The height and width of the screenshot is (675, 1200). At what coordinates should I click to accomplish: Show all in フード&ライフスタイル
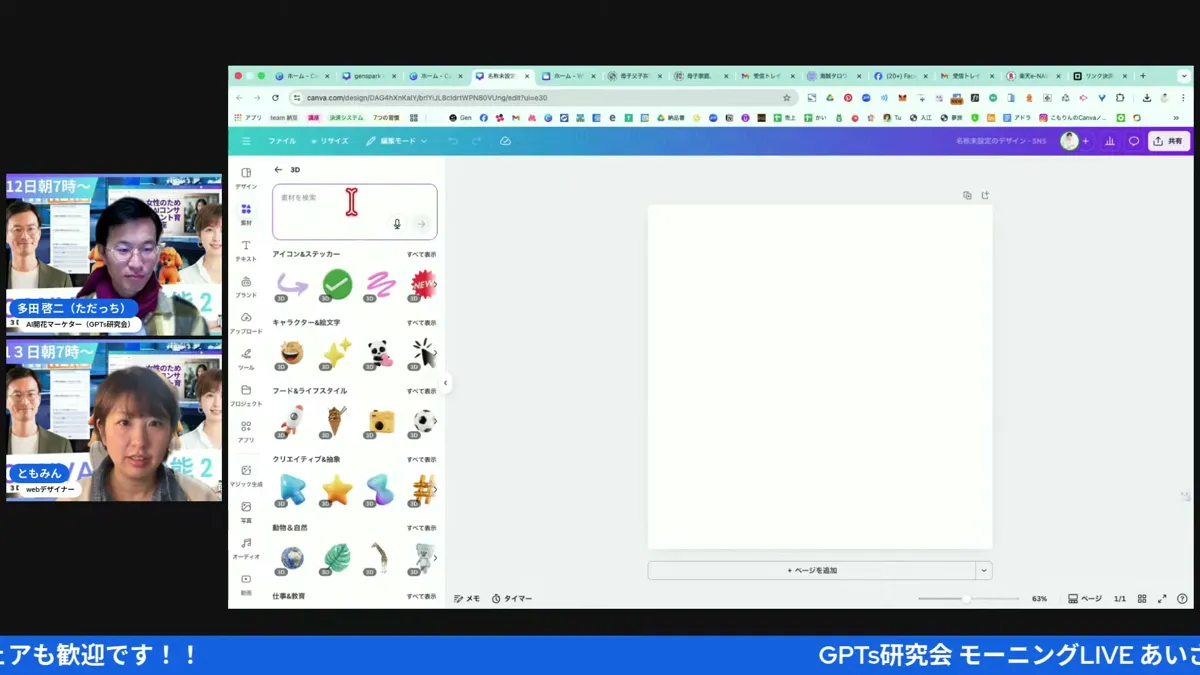421,391
